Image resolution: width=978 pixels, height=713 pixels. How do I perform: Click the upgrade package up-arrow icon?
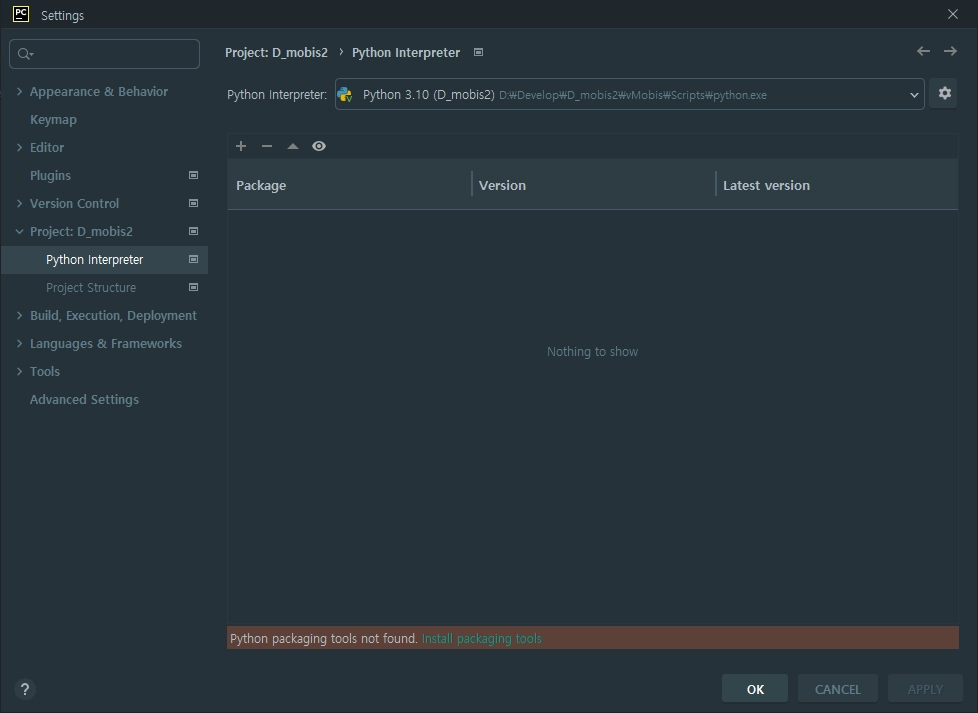point(293,146)
